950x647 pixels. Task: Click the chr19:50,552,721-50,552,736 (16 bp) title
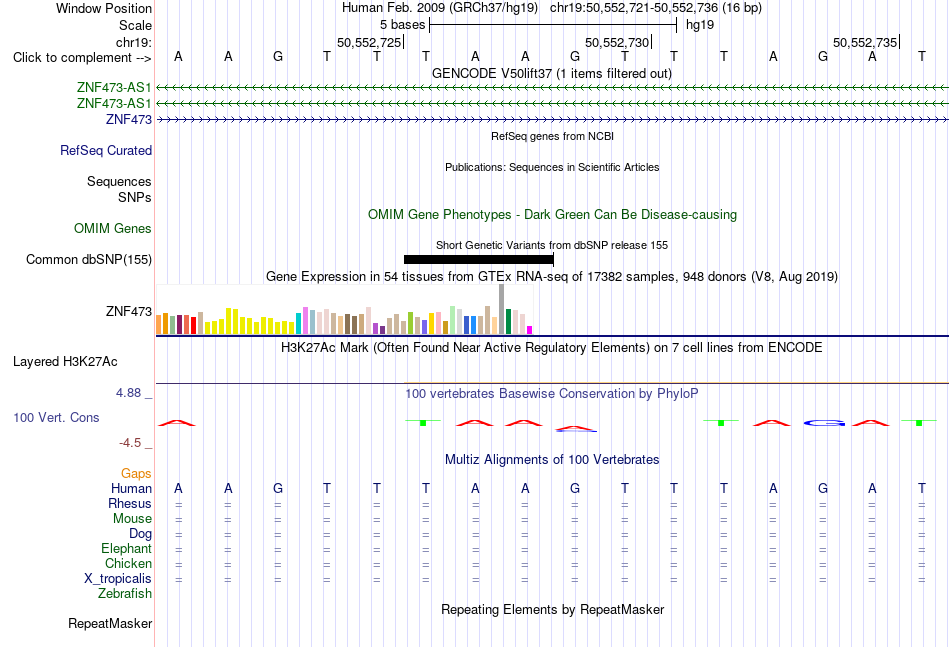point(656,8)
